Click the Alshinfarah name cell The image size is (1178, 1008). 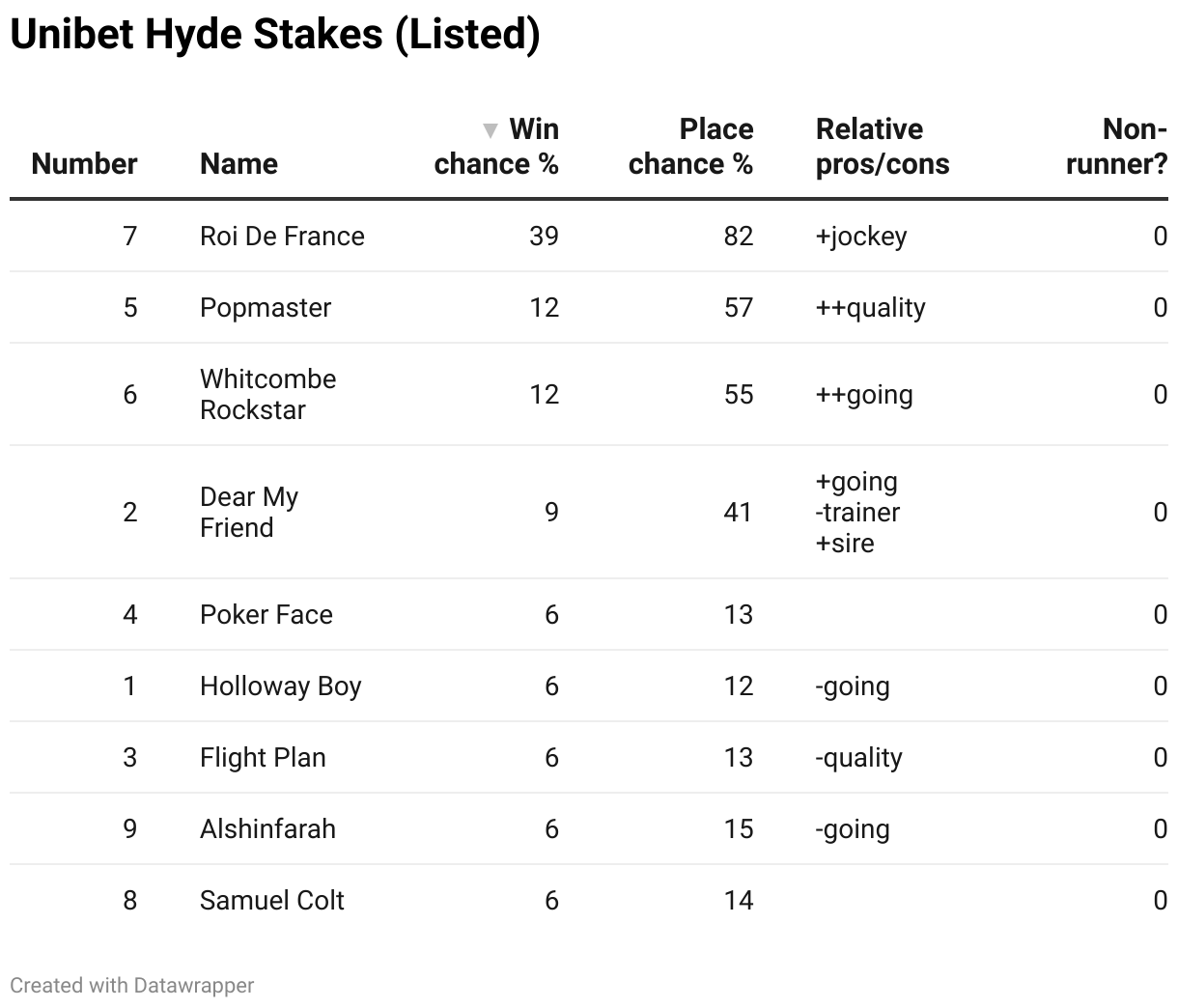(x=267, y=828)
